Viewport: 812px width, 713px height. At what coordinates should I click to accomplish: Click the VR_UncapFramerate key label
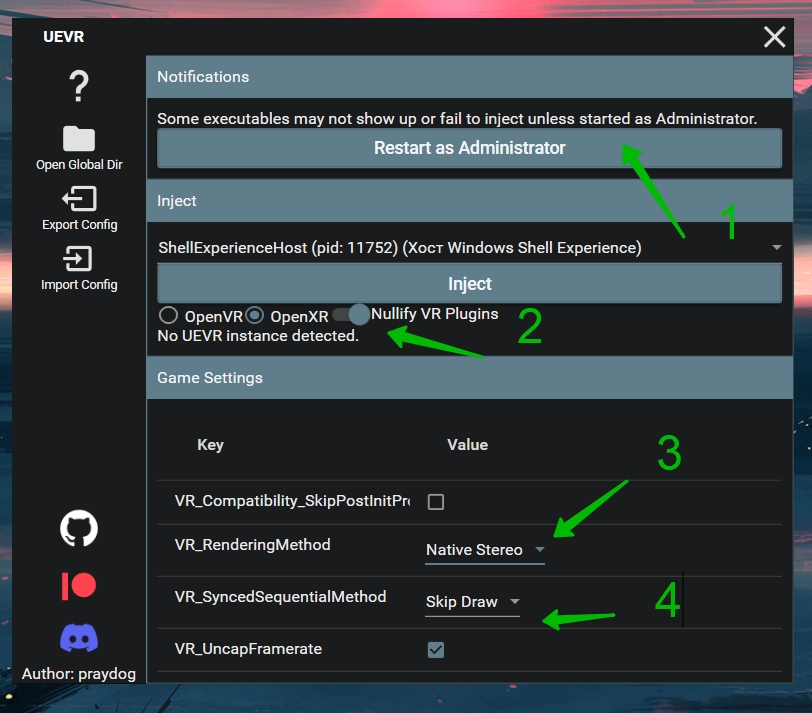pyautogui.click(x=248, y=649)
